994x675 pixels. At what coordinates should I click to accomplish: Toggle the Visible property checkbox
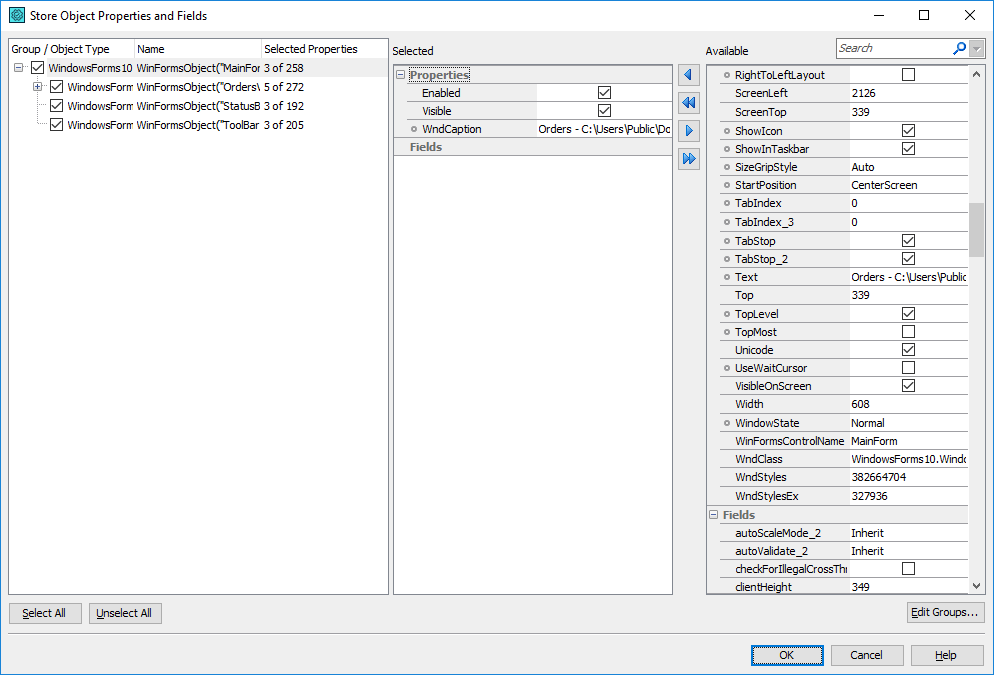coord(604,111)
